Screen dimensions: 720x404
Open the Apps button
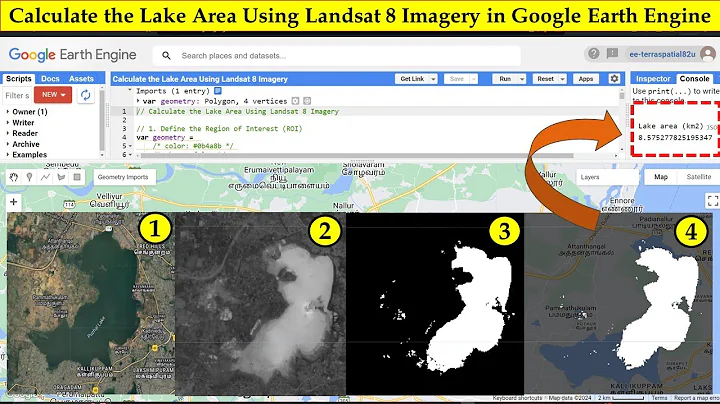click(585, 79)
